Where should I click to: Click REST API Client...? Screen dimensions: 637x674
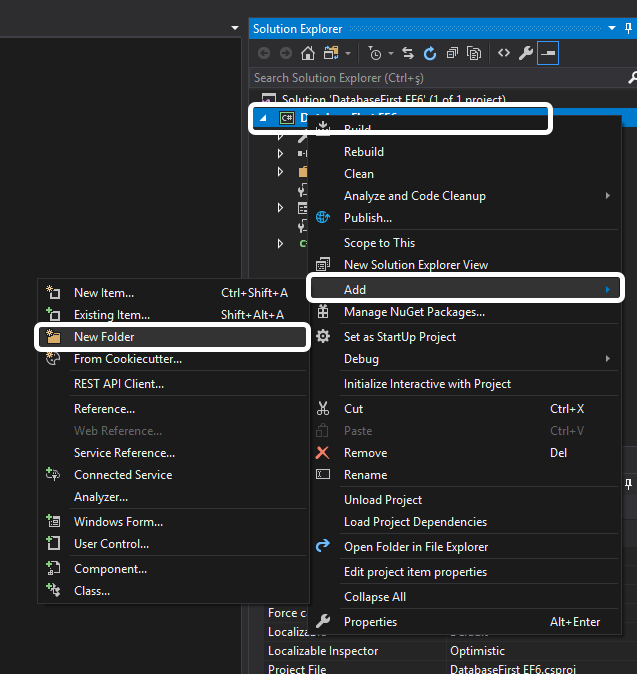[173, 384]
